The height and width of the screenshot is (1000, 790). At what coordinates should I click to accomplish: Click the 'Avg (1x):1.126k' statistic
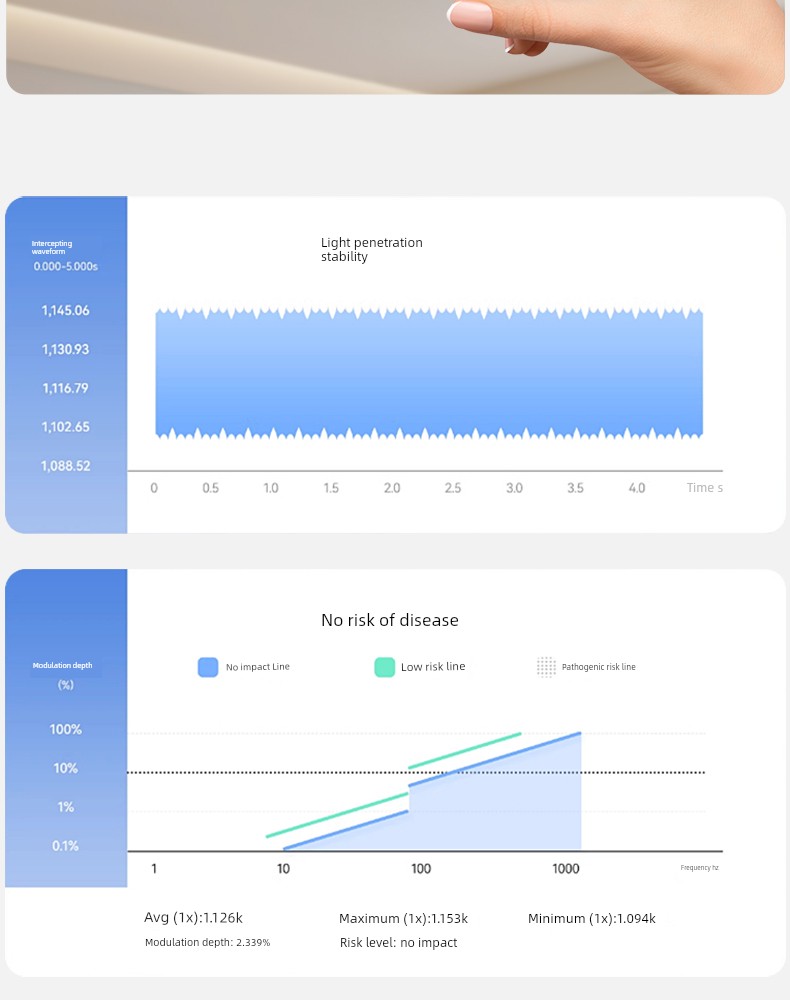click(x=193, y=918)
